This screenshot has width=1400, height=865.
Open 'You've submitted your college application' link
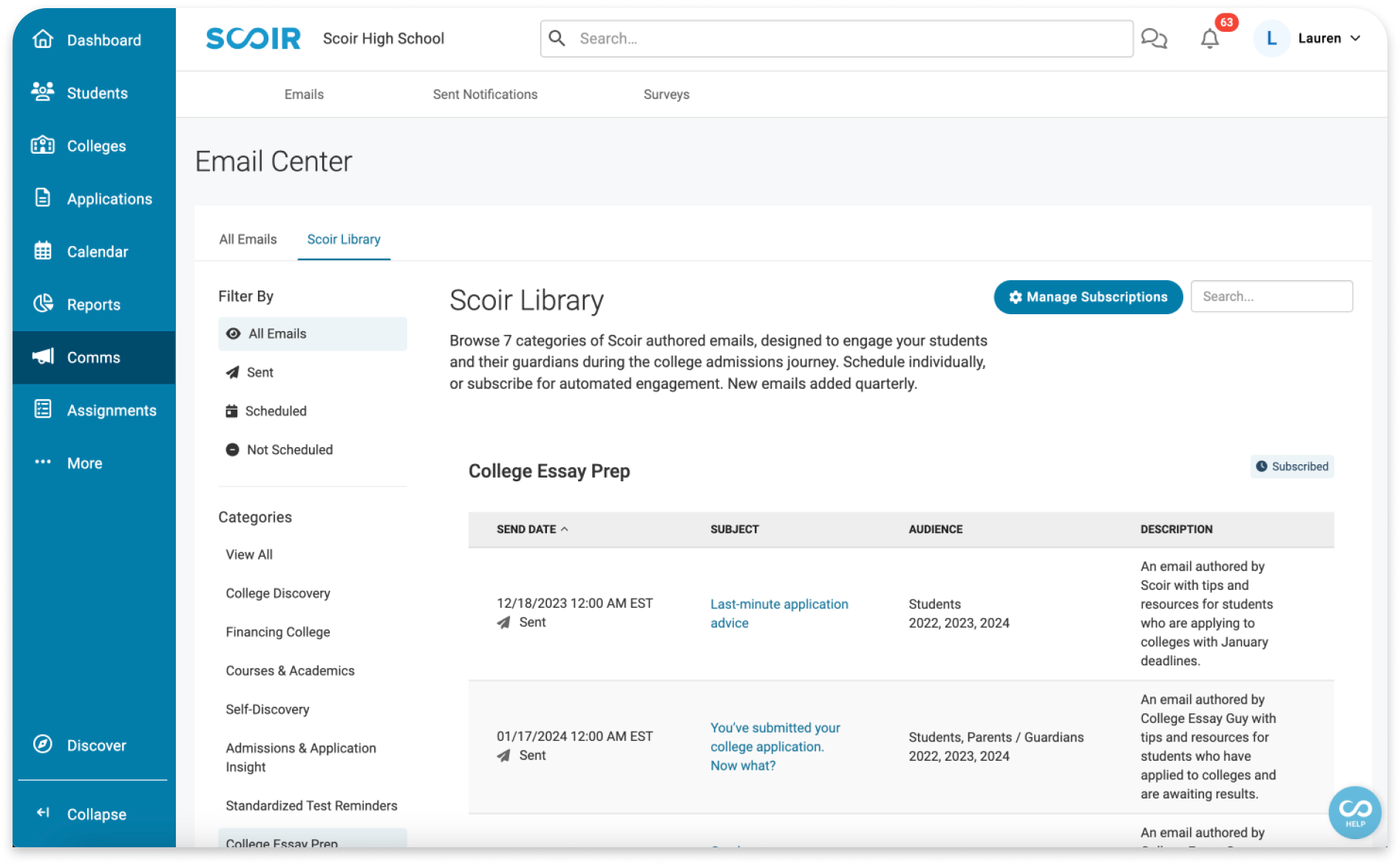(x=775, y=747)
